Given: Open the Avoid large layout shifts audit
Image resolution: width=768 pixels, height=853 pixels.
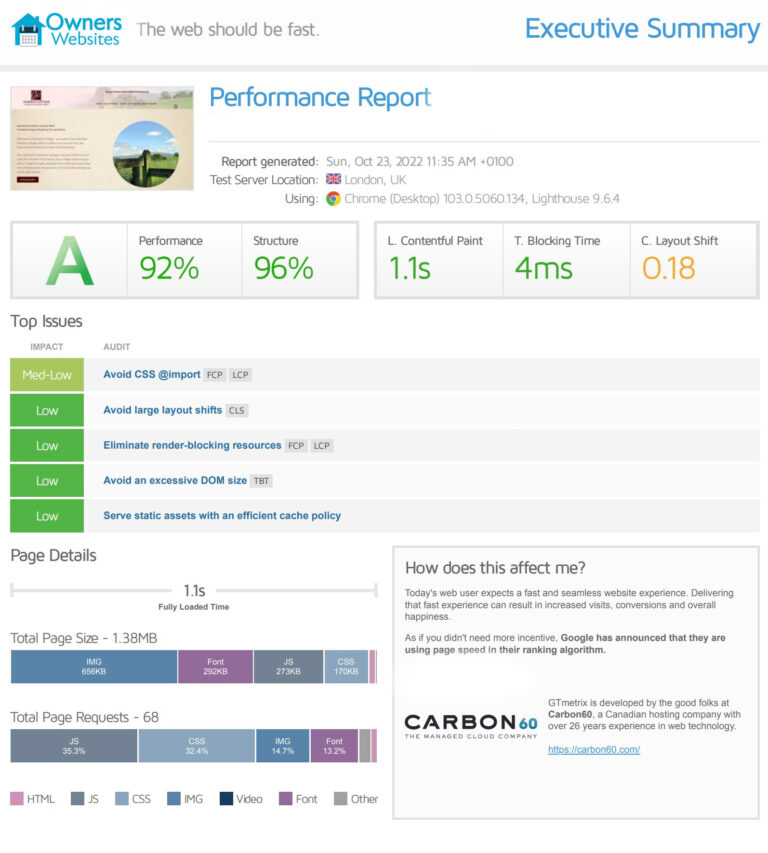Looking at the screenshot, I should click(x=162, y=410).
